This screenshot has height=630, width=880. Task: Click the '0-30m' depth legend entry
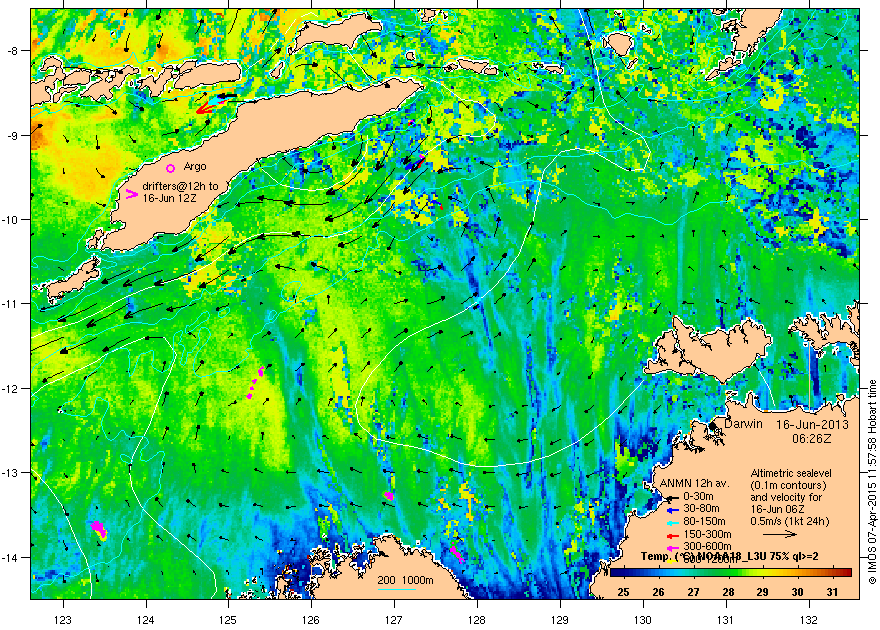pyautogui.click(x=698, y=496)
